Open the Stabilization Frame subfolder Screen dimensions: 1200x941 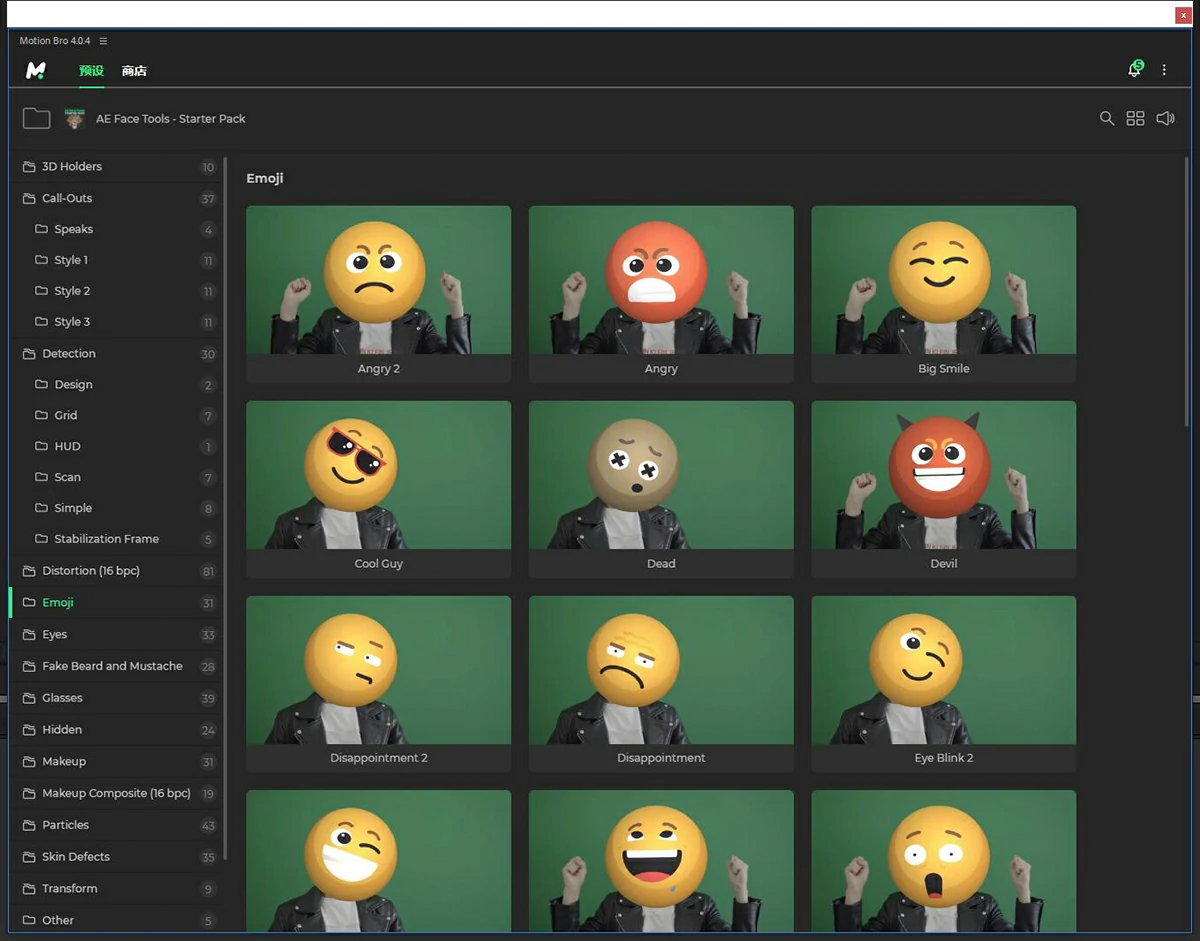(x=118, y=539)
